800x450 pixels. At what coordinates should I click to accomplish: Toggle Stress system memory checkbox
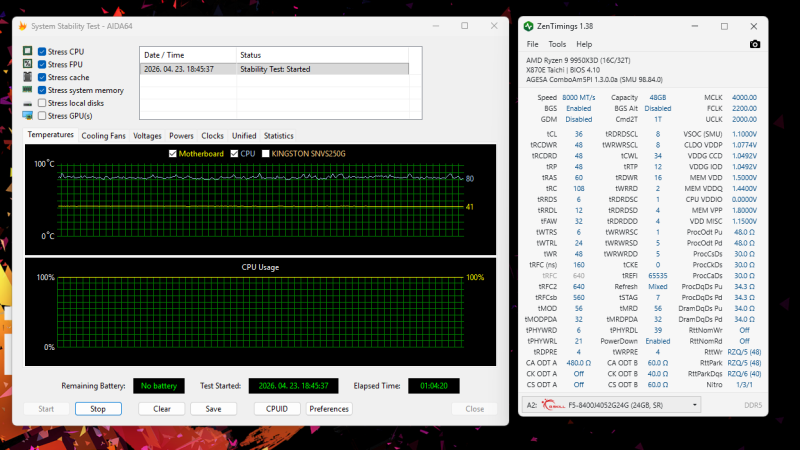click(42, 90)
